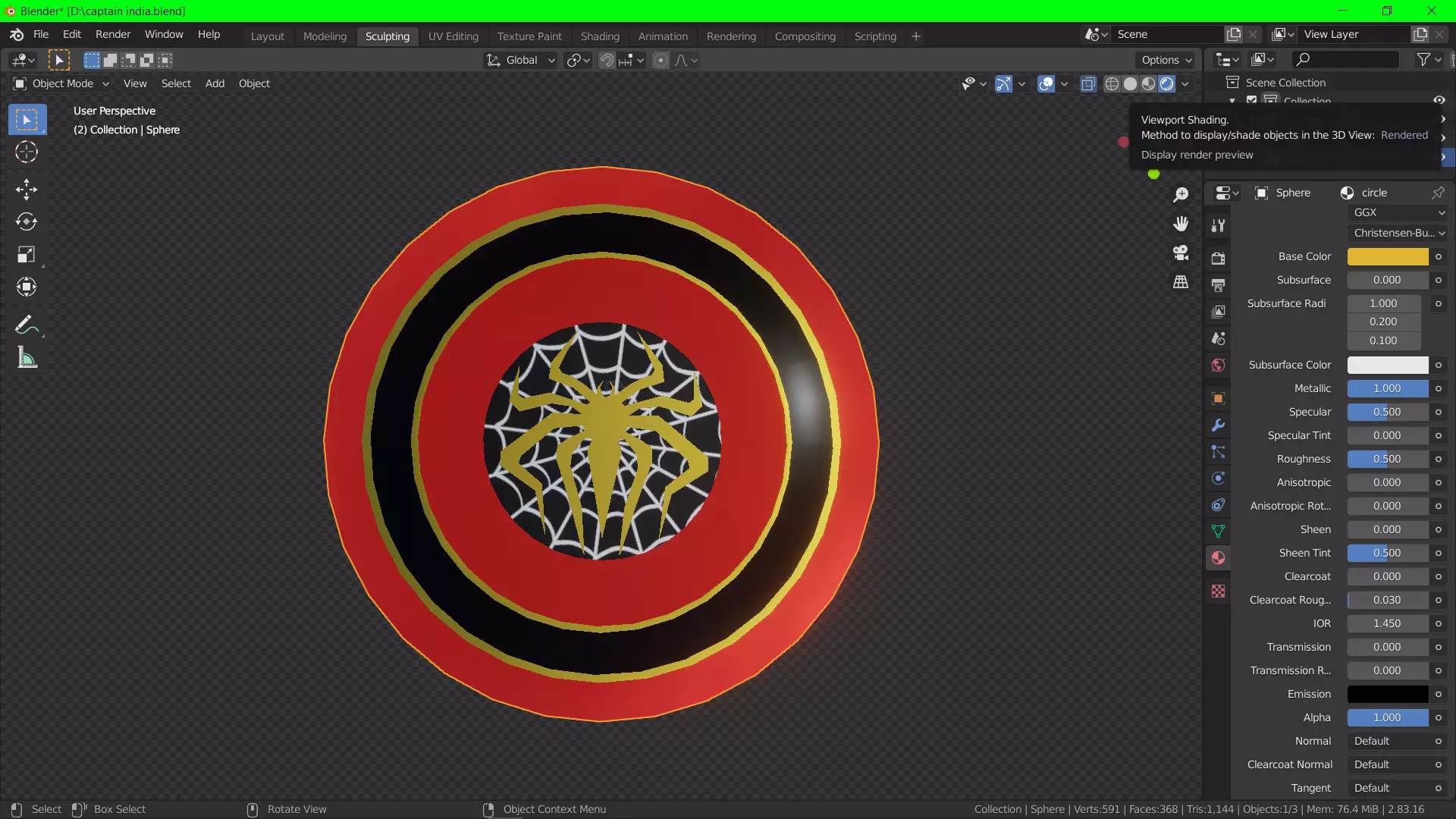Image resolution: width=1456 pixels, height=819 pixels.
Task: Open Christensen-Burley subsurface method dropdown
Action: click(x=1397, y=233)
